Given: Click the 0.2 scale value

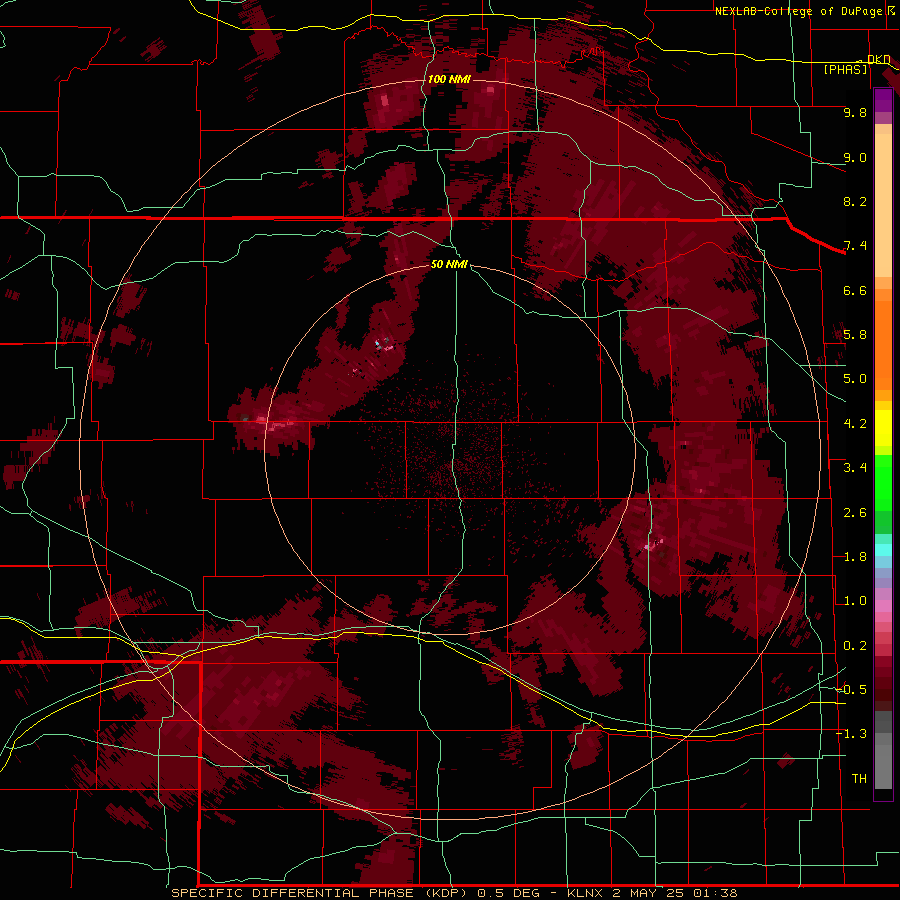Looking at the screenshot, I should point(855,646).
